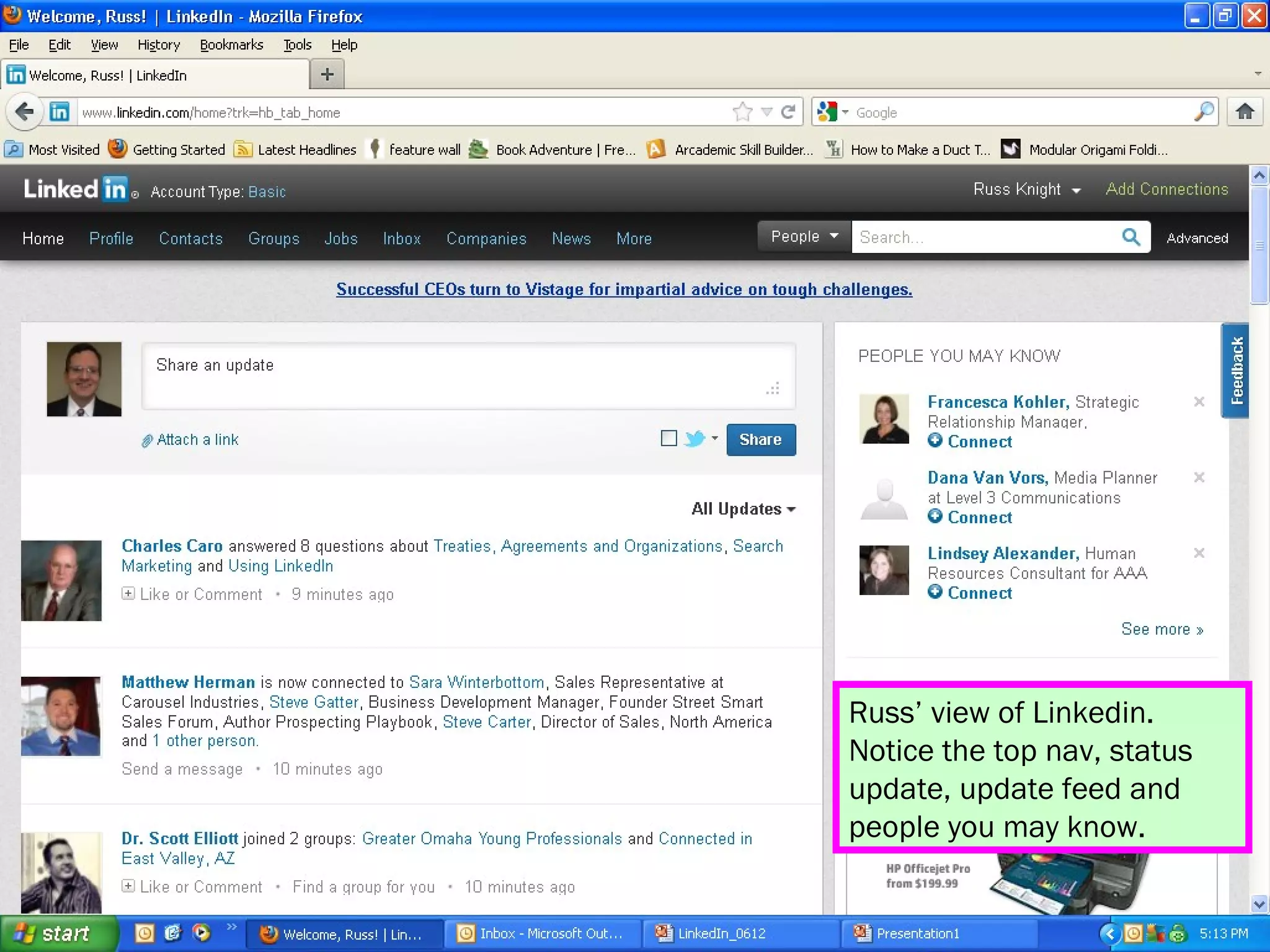This screenshot has height=952, width=1270.
Task: Connect with Dana Van Vors
Action: [x=970, y=517]
